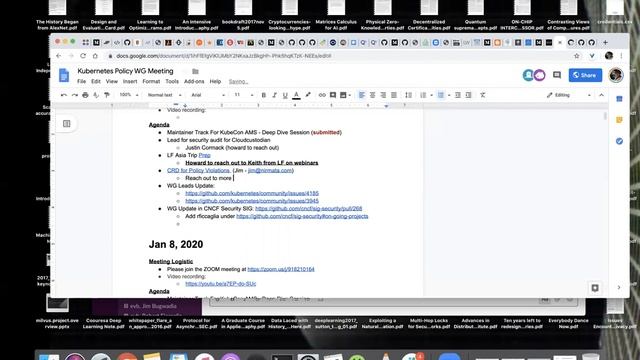Expand bulleted list options arrow
Image resolution: width=640 pixels, height=360 pixels.
click(449, 95)
